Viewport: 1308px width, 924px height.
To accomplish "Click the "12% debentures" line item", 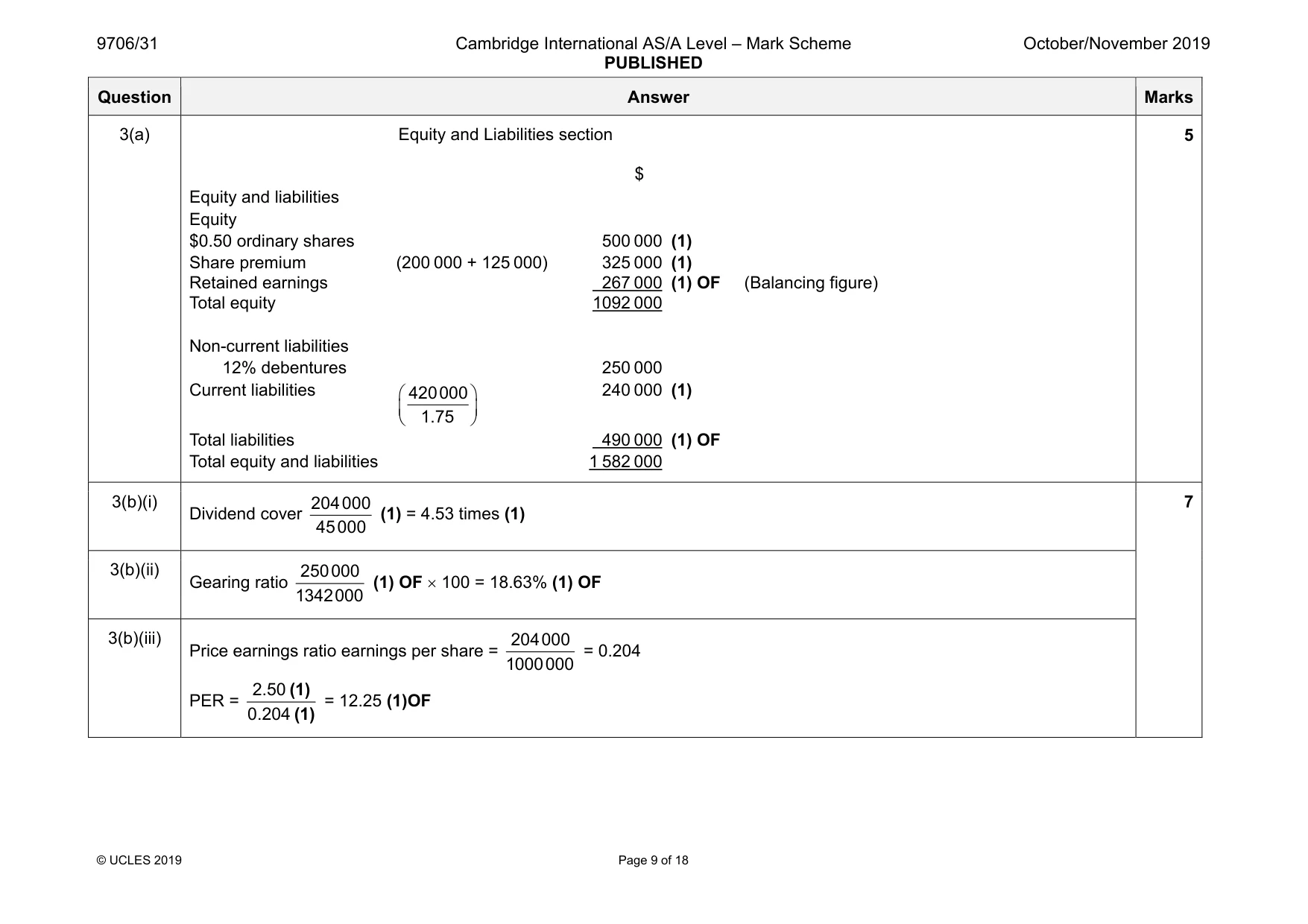I will point(285,368).
